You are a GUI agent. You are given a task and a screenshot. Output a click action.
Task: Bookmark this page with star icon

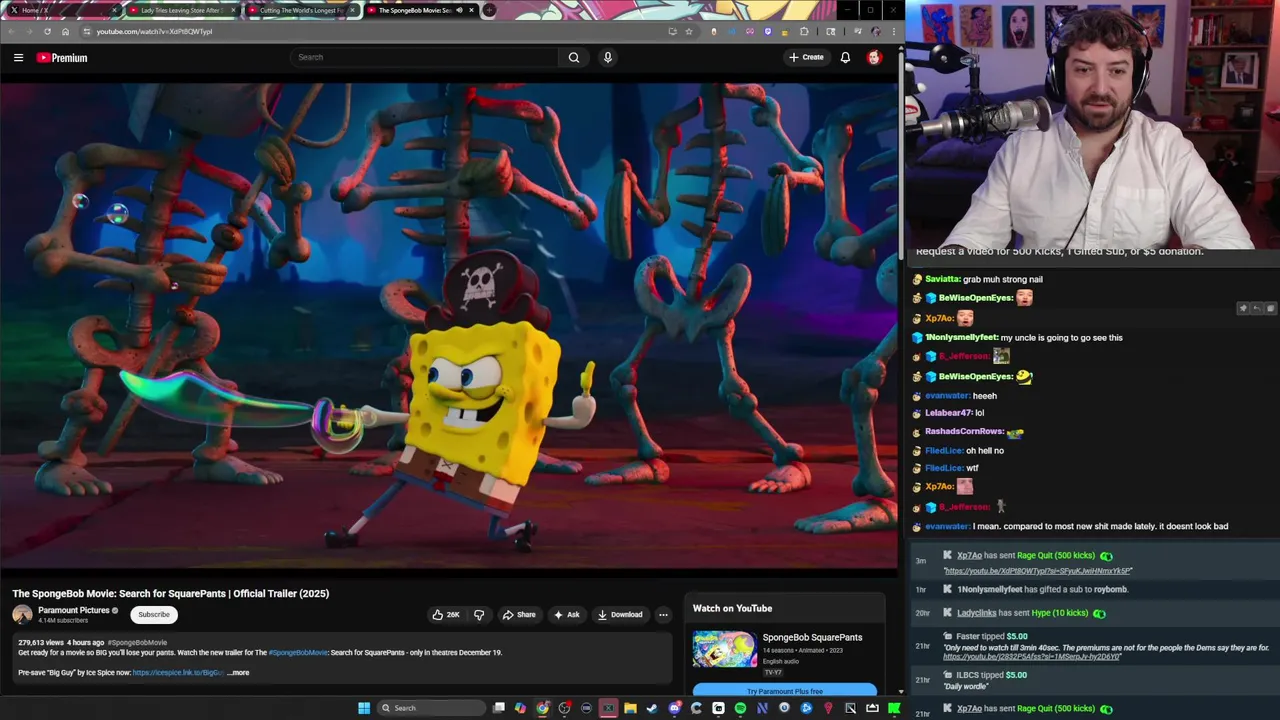[689, 31]
